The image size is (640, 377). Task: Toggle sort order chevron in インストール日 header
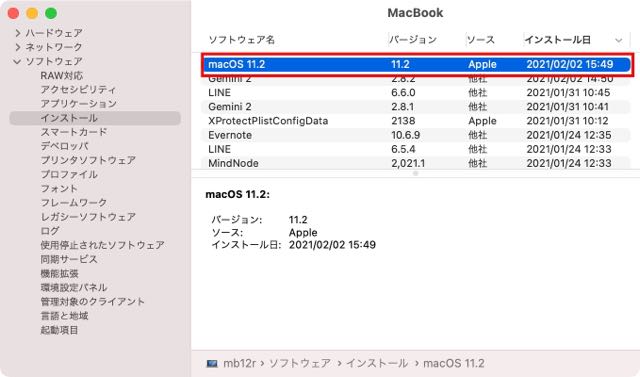pyautogui.click(x=618, y=40)
